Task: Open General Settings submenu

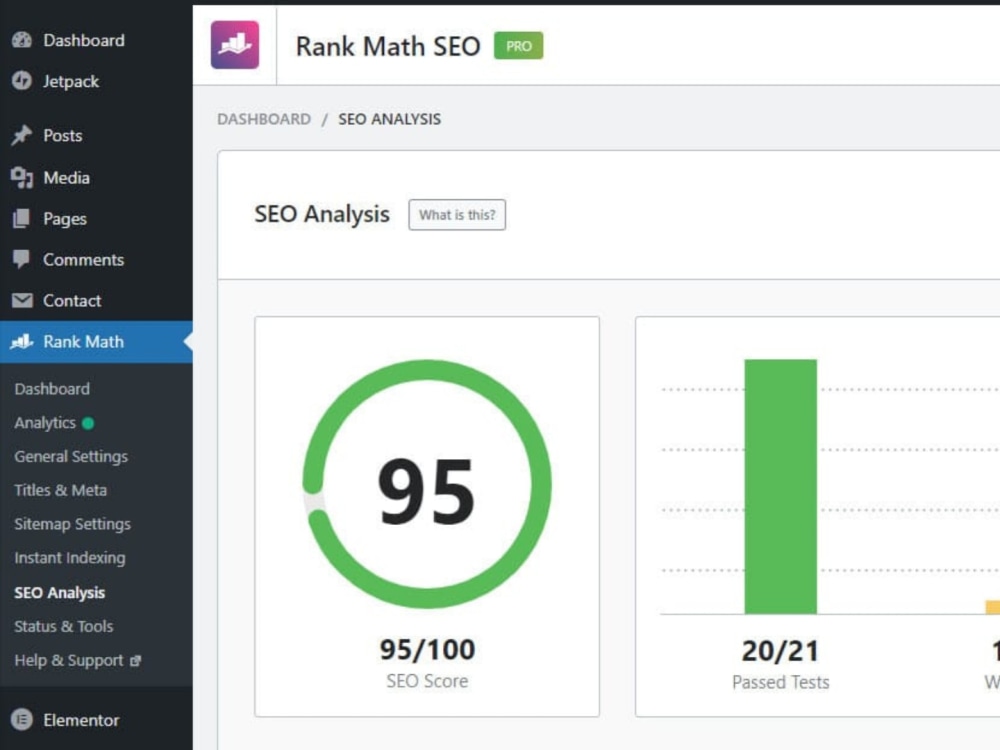Action: [71, 457]
